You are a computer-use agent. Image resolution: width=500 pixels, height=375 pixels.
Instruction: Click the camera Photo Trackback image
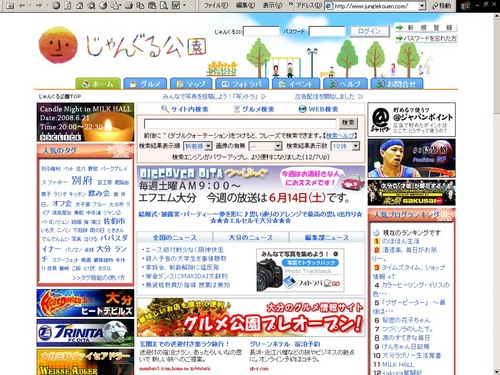pyautogui.click(x=300, y=271)
